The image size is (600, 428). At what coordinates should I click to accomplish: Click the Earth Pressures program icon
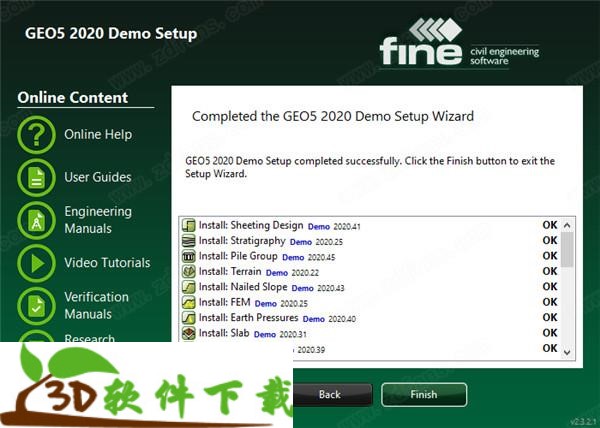pos(189,318)
